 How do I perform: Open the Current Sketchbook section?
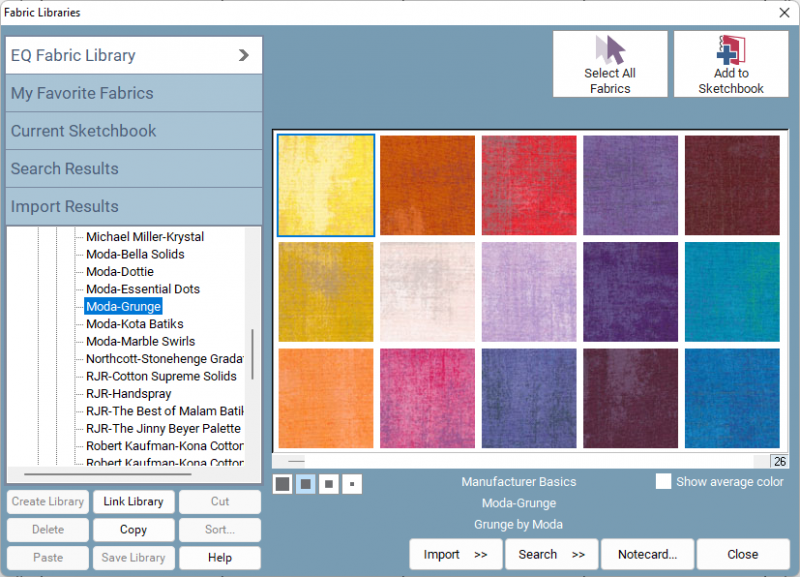(x=134, y=131)
